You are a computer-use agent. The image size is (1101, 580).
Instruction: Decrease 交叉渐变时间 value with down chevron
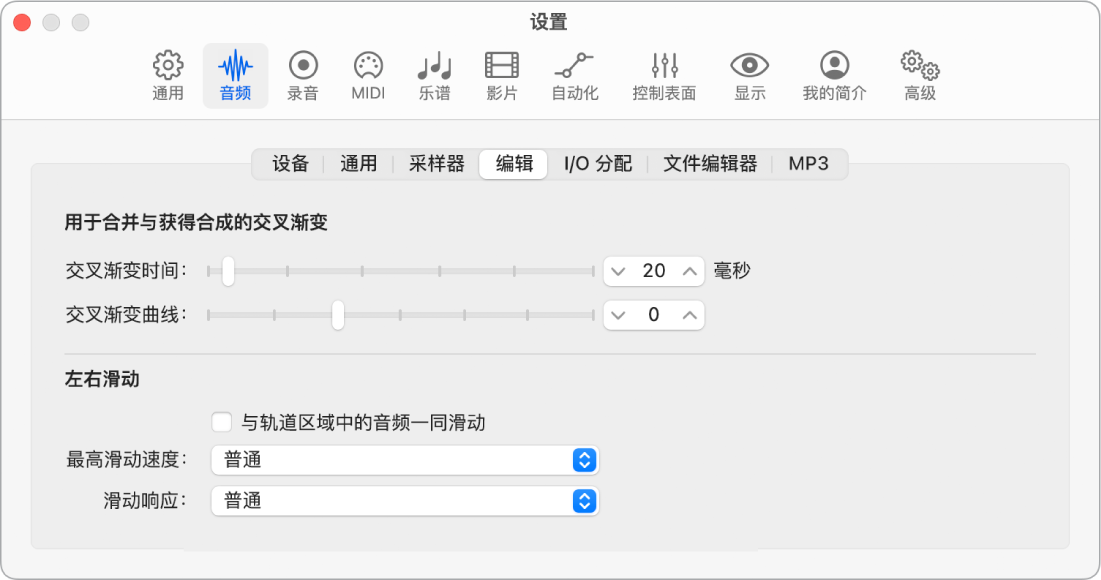point(618,271)
